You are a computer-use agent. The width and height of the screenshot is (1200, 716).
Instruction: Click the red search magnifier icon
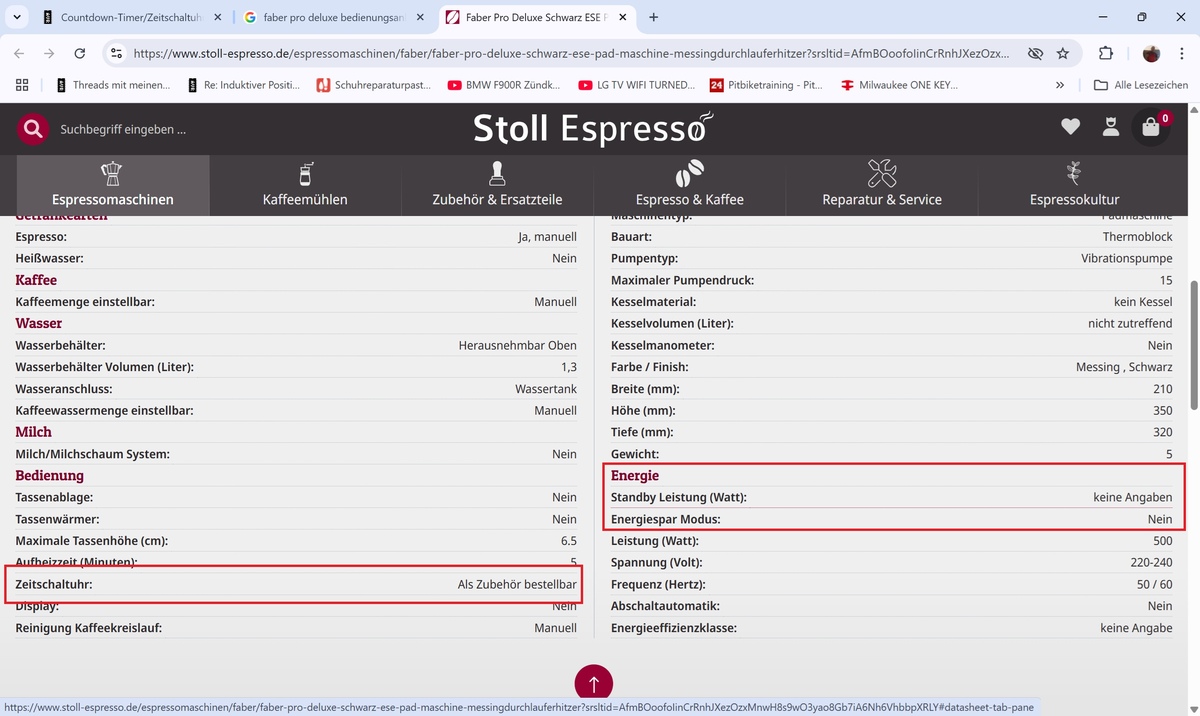[x=33, y=129]
